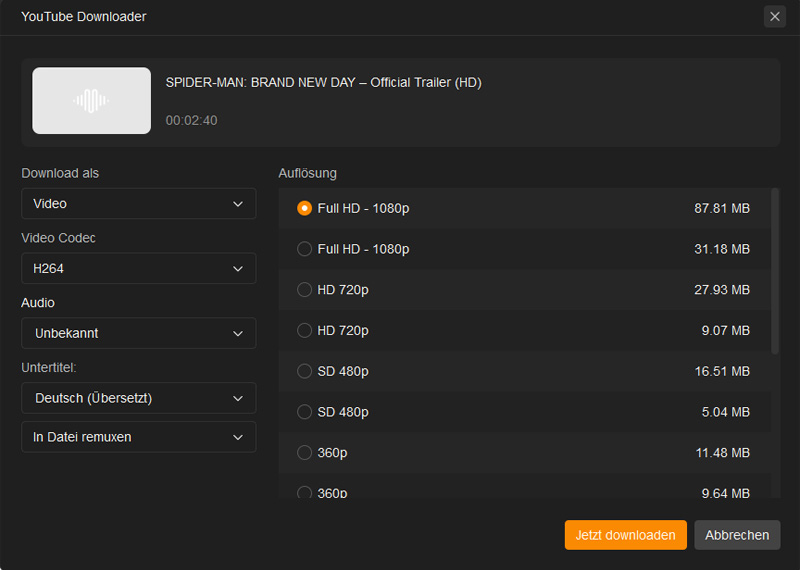800x570 pixels.
Task: Open the Video Codec H264 dropdown
Action: click(x=138, y=268)
